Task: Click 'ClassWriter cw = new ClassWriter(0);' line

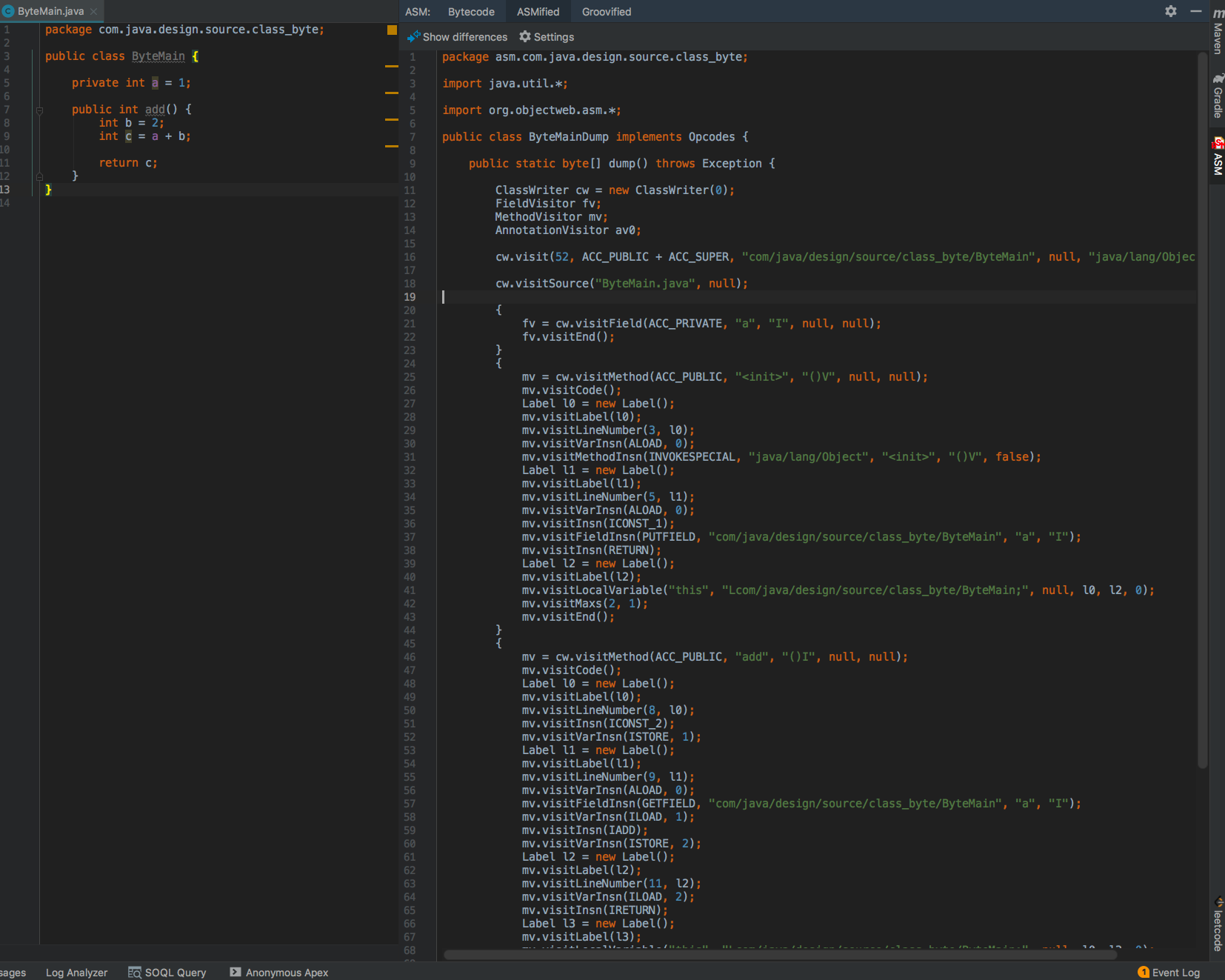Action: pyautogui.click(x=615, y=190)
